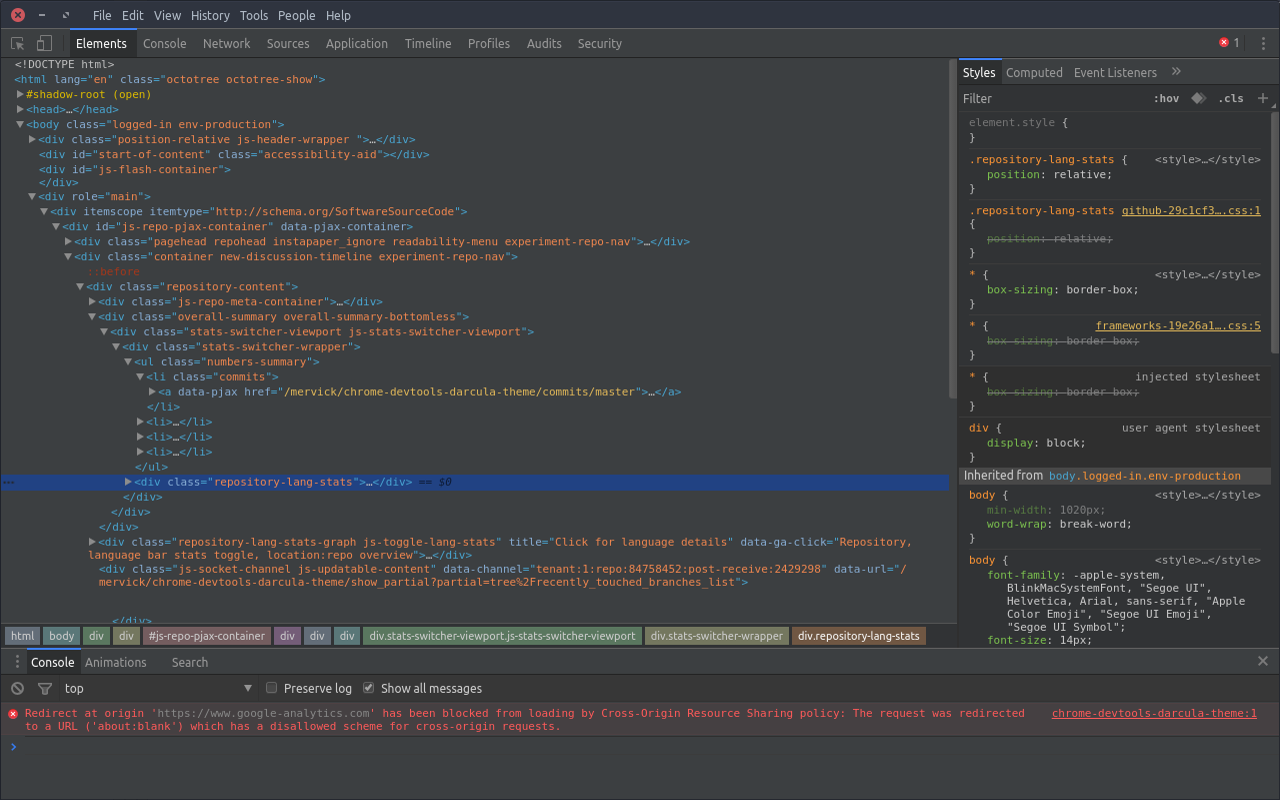This screenshot has width=1280, height=800.
Task: Open the github-29c1cf3 css source link
Action: click(x=1191, y=211)
